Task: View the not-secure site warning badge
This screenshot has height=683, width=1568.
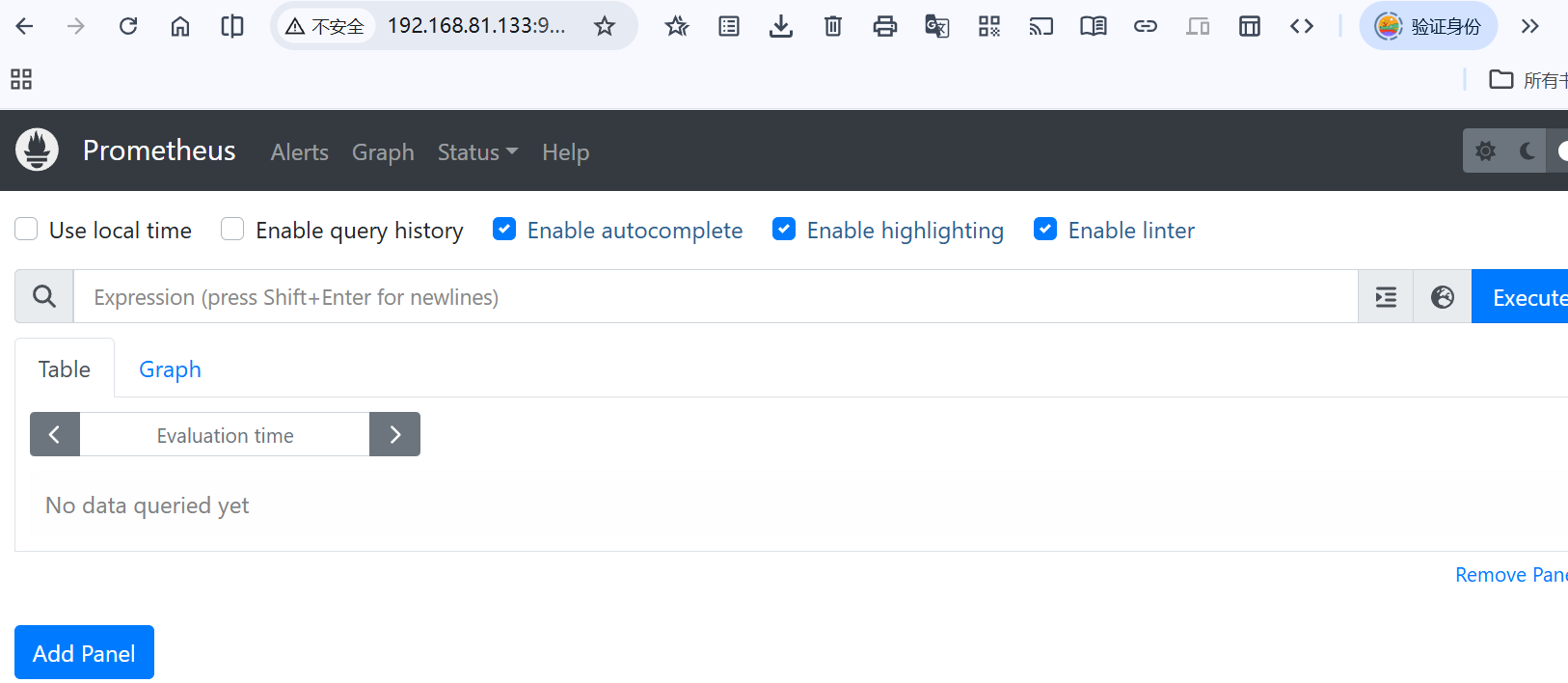Action: (x=325, y=26)
